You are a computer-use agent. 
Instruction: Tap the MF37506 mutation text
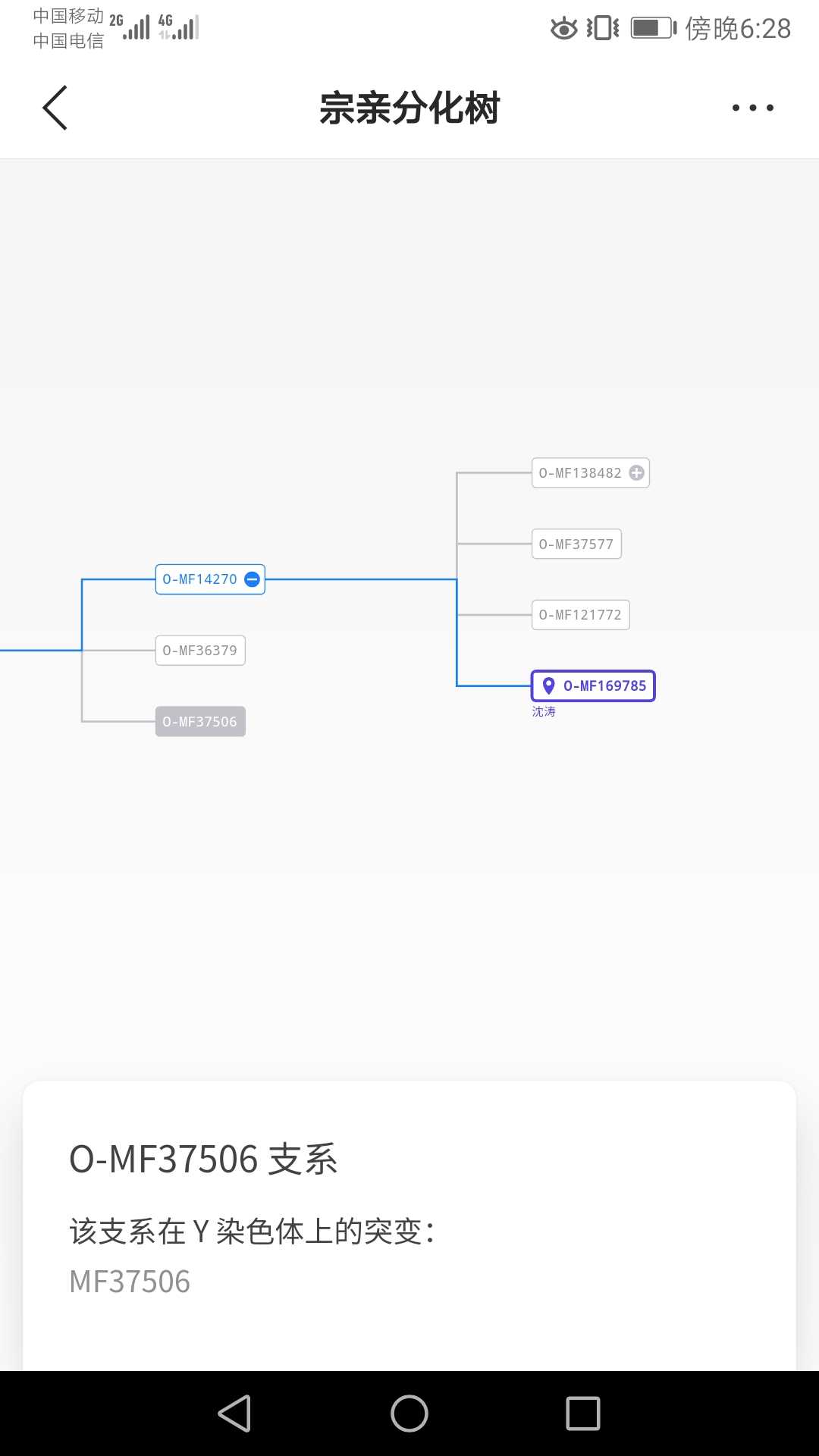click(x=130, y=1282)
